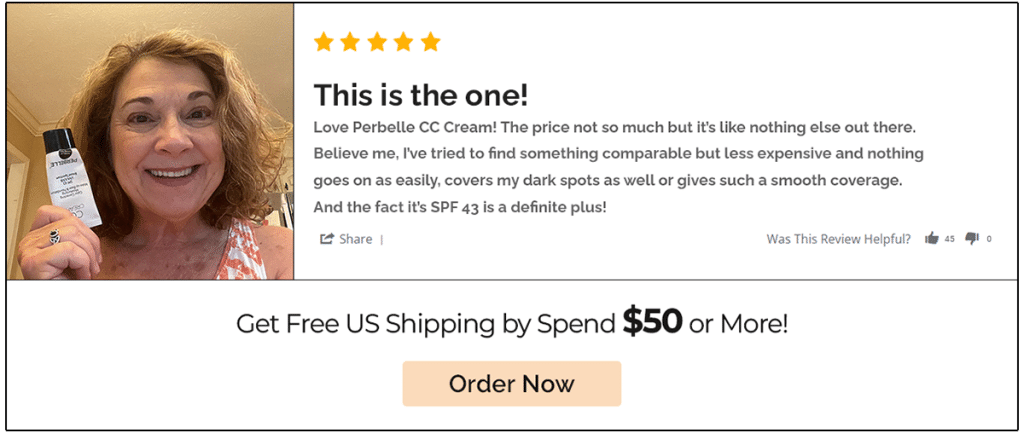
Task: Click the third gold star
Action: tap(377, 42)
